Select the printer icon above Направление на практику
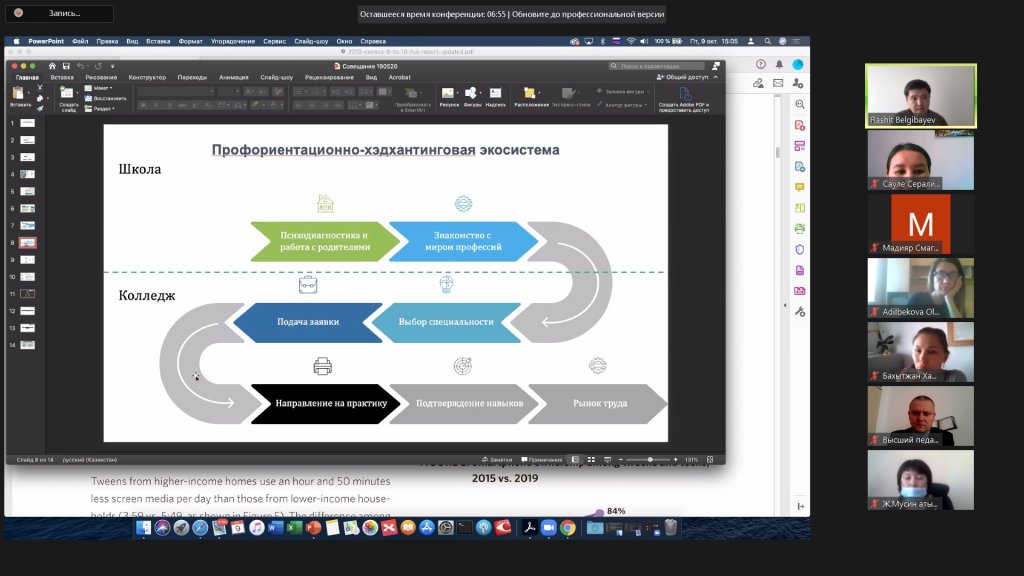This screenshot has height=576, width=1024. pos(323,366)
